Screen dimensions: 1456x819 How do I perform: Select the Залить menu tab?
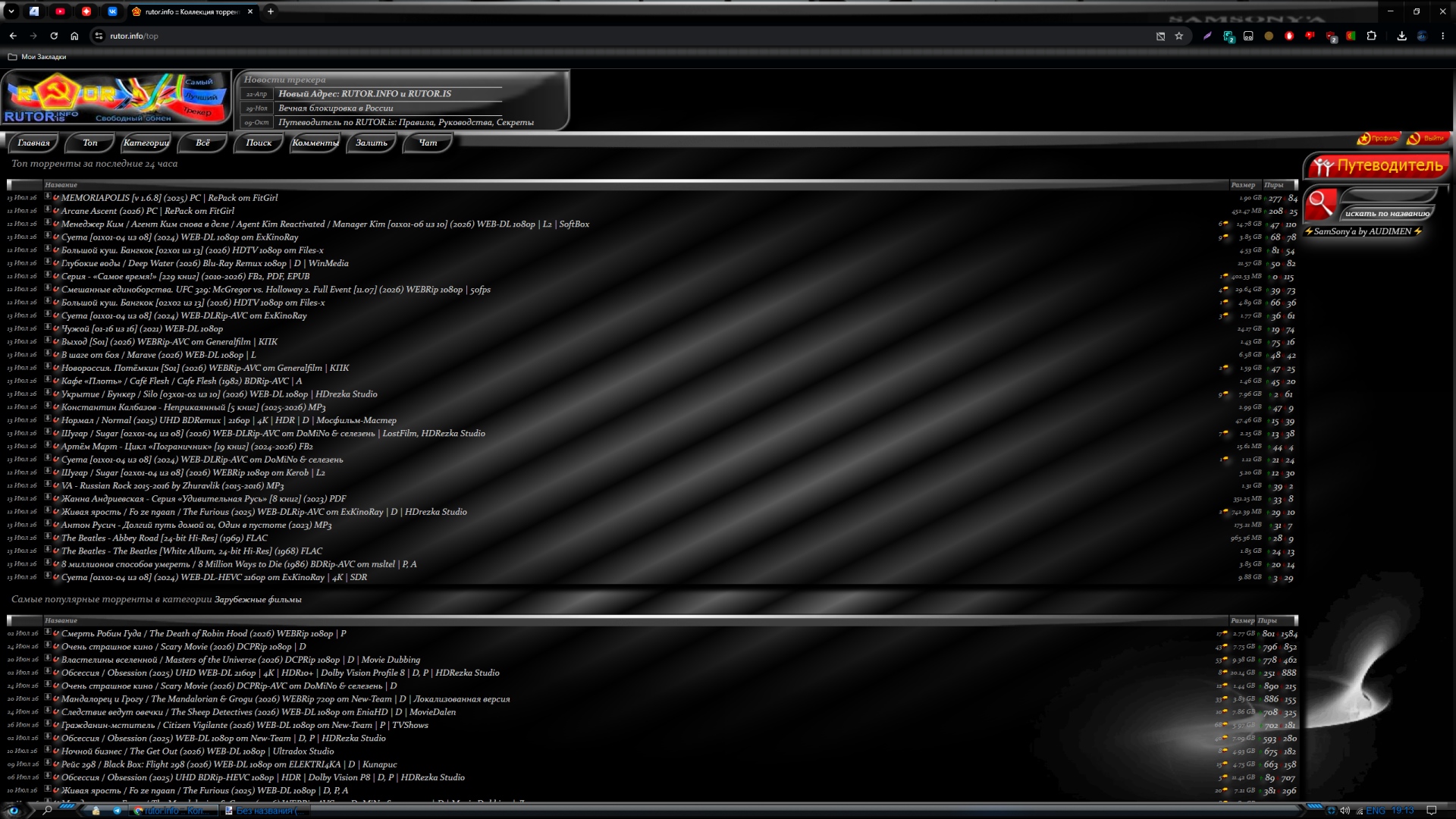(372, 143)
